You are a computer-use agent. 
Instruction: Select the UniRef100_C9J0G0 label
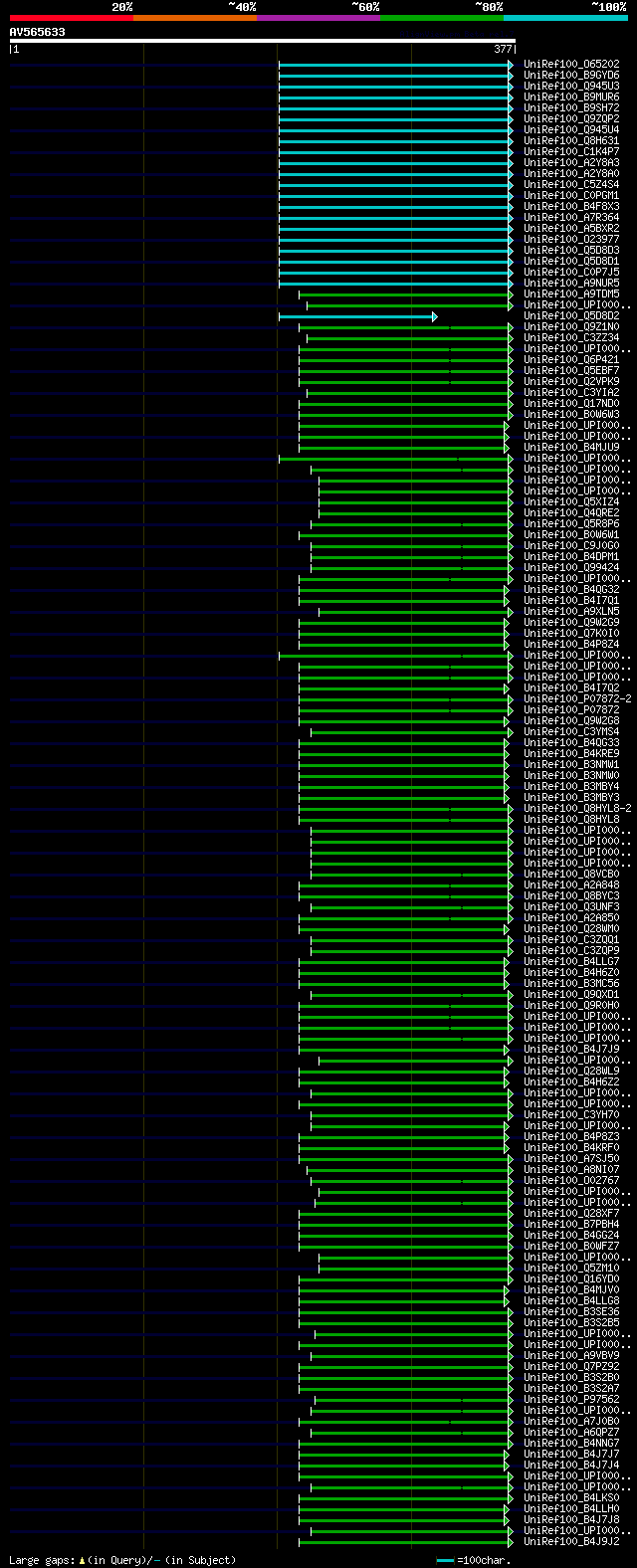(x=571, y=546)
